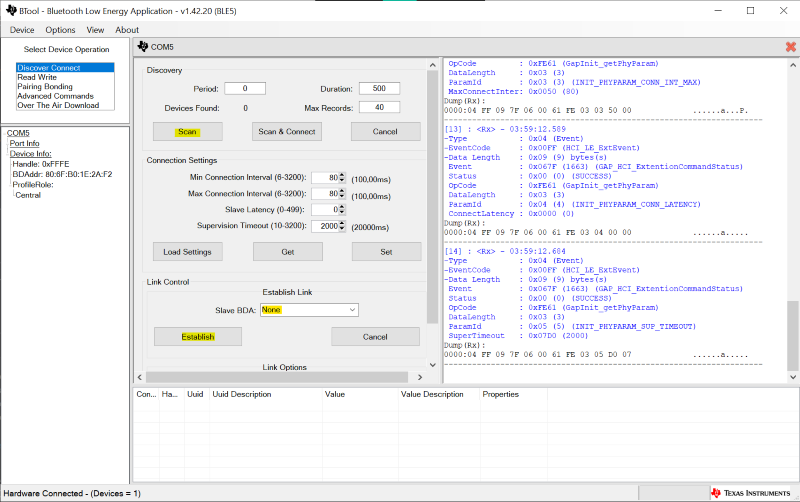
Task: Select Advanced Commands operation
Action: 65,96
